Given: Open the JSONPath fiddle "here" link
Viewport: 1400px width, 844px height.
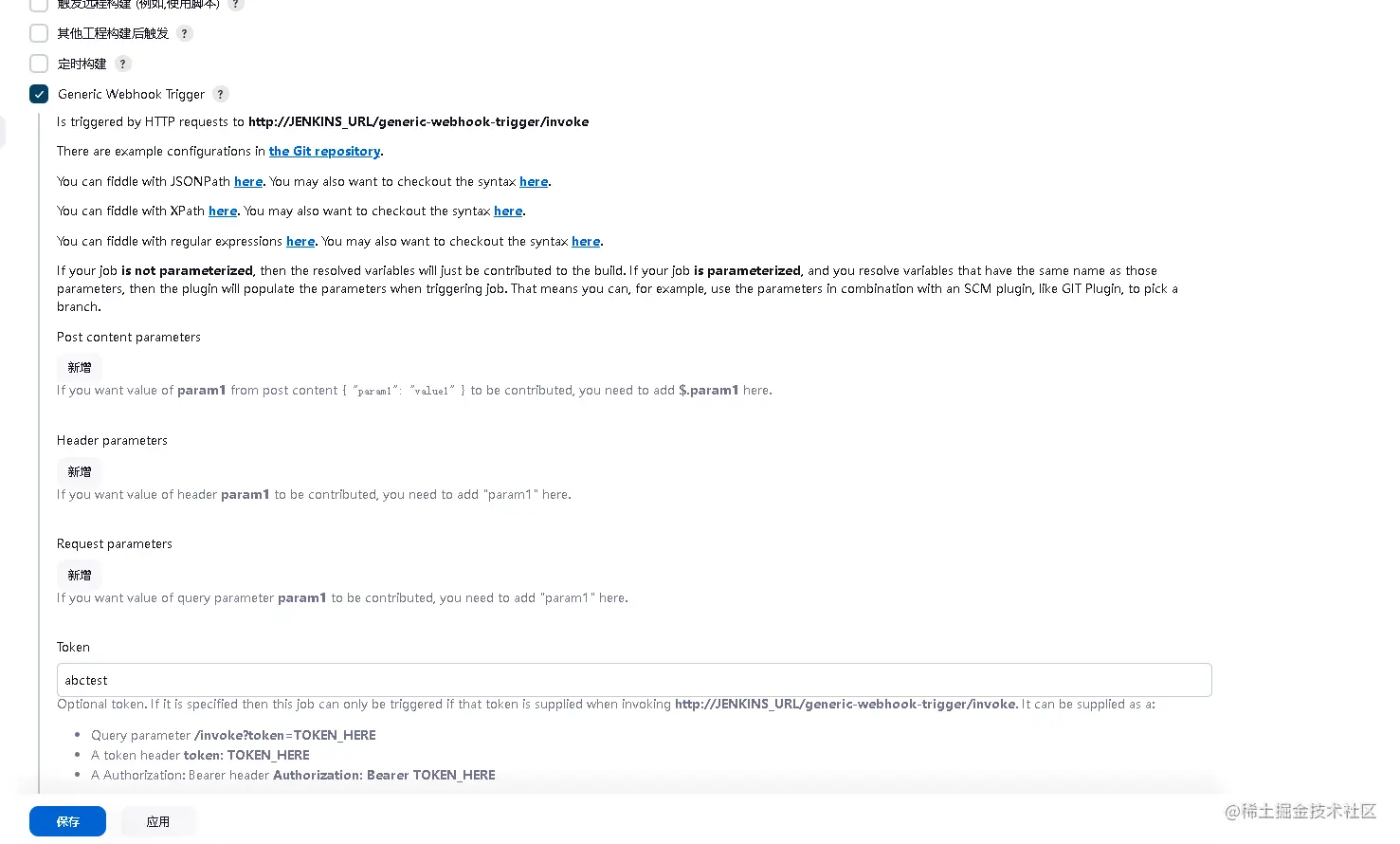Looking at the screenshot, I should click(248, 181).
